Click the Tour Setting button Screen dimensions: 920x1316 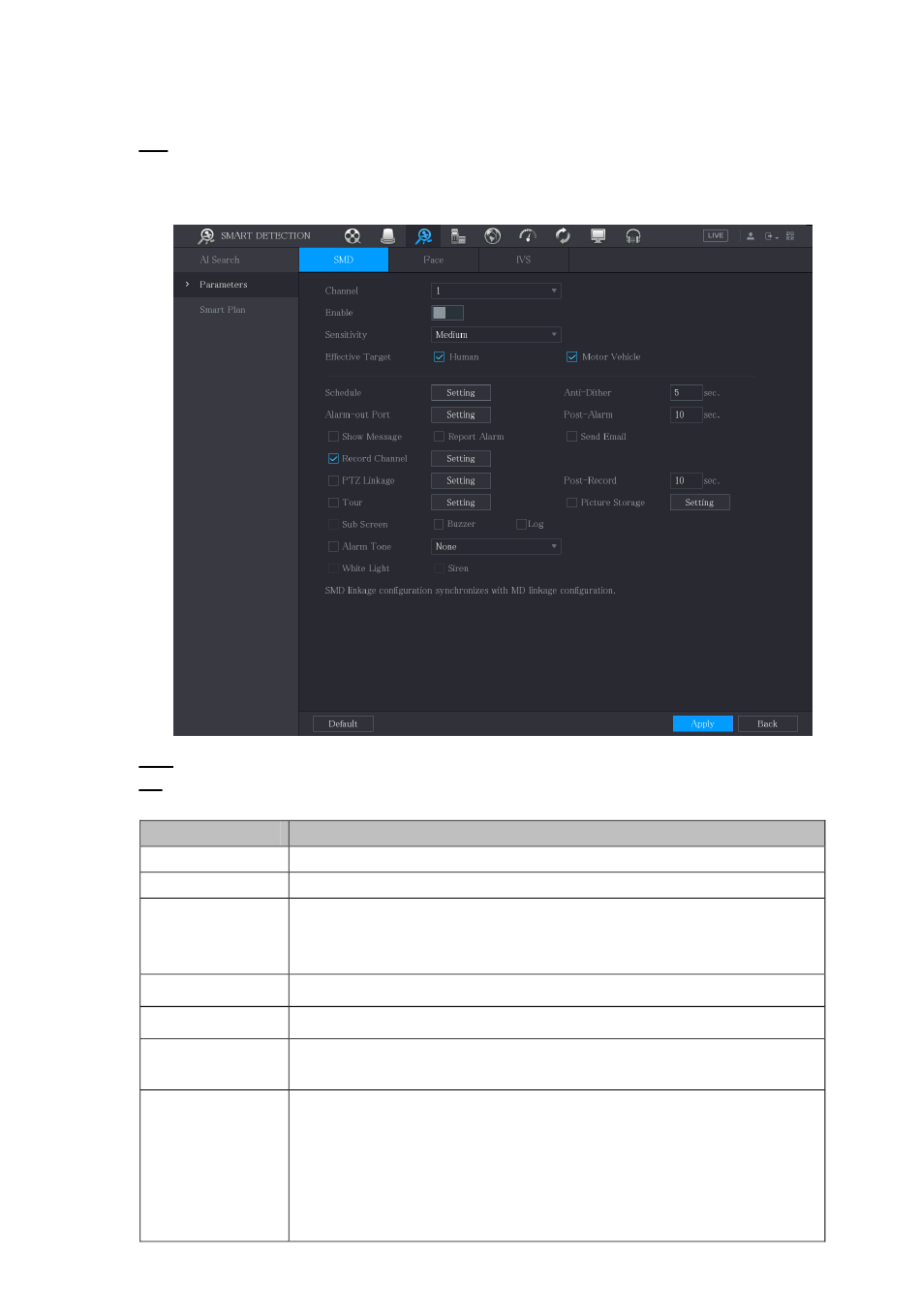point(461,503)
